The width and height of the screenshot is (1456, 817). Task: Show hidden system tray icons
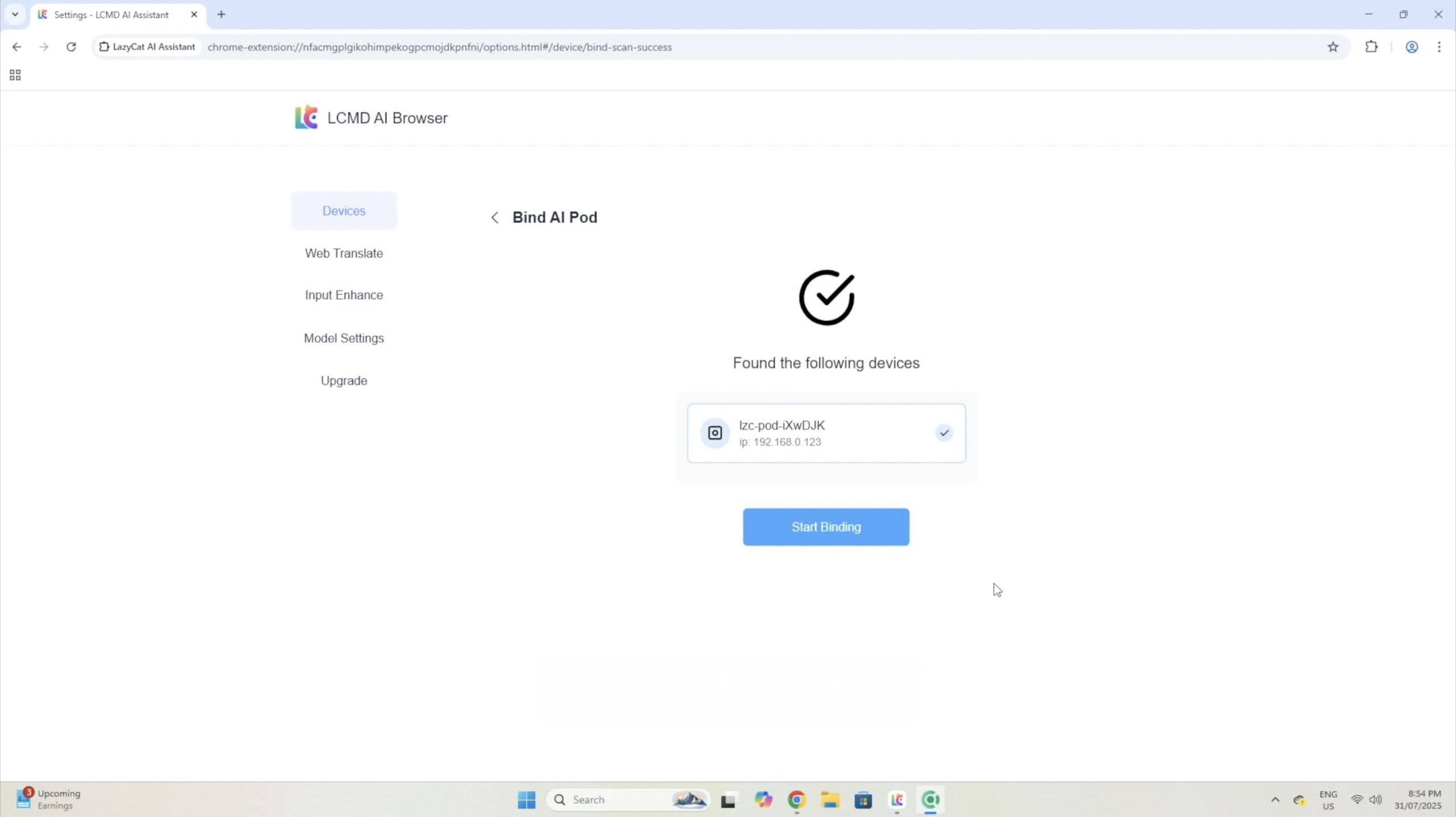1275,800
